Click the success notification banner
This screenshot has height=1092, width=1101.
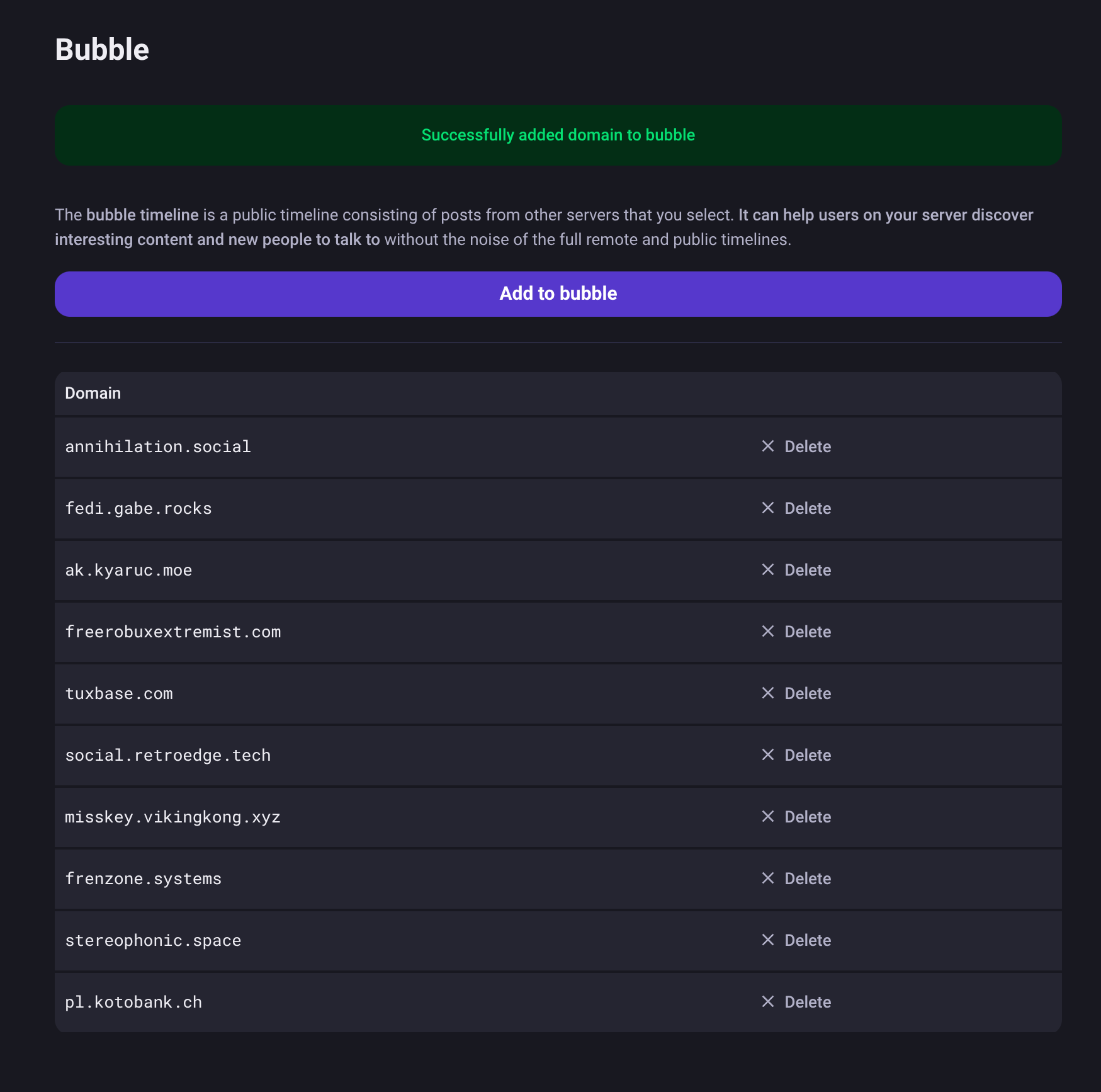coord(558,135)
